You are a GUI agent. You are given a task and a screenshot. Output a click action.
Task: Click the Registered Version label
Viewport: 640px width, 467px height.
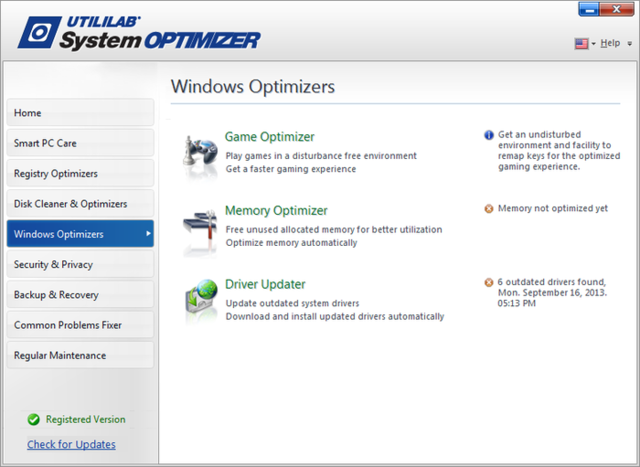(x=85, y=419)
